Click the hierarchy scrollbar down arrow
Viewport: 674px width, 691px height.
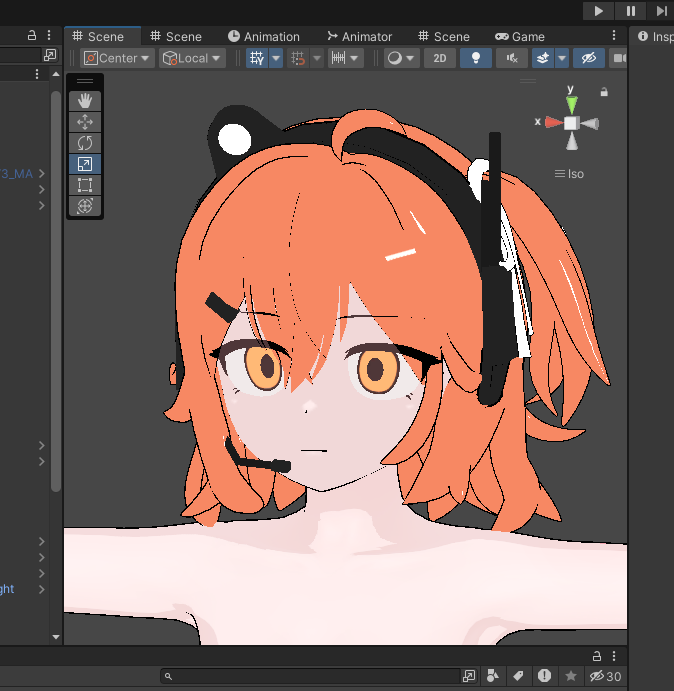[56, 637]
